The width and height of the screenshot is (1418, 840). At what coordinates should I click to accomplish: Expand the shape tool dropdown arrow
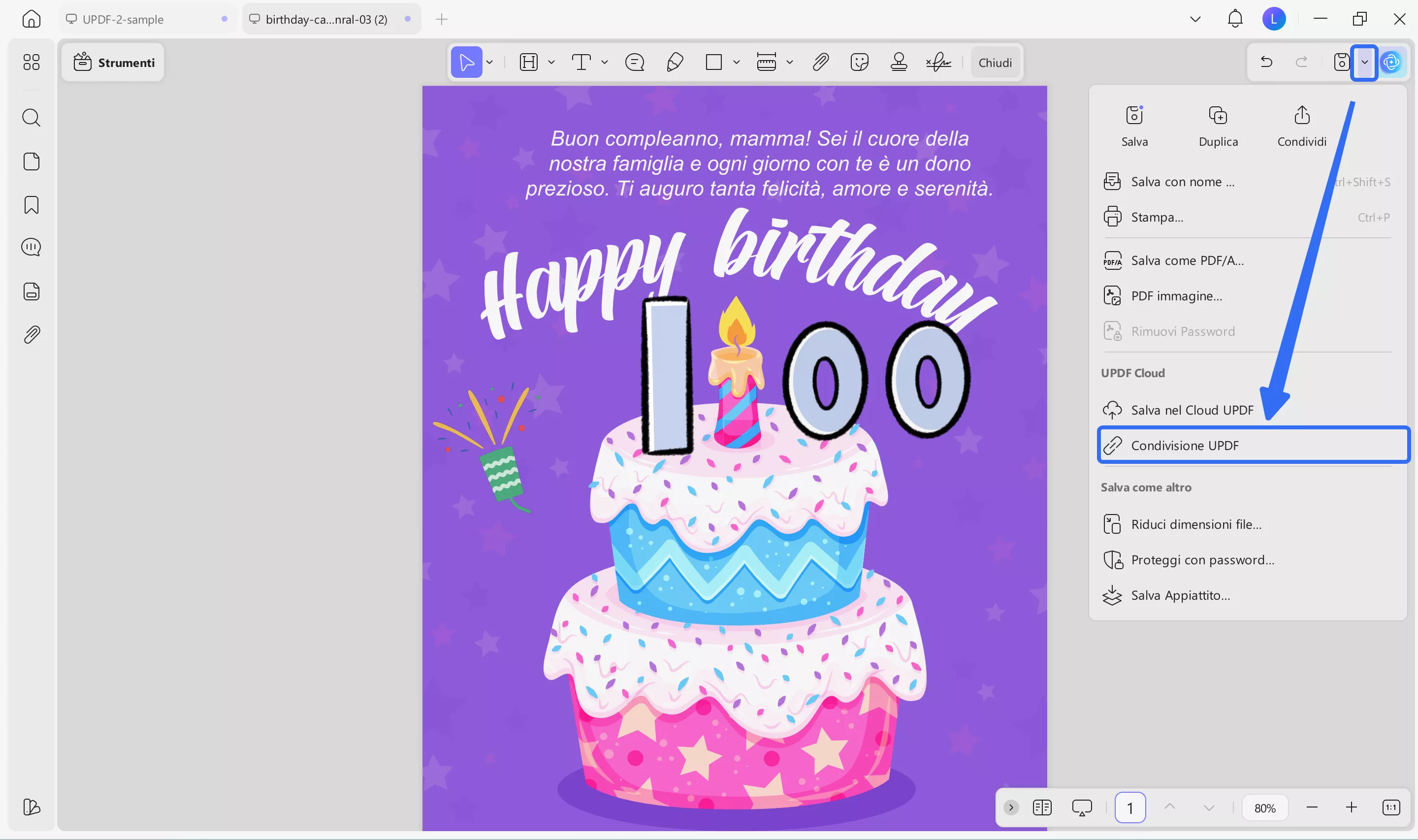(x=736, y=62)
